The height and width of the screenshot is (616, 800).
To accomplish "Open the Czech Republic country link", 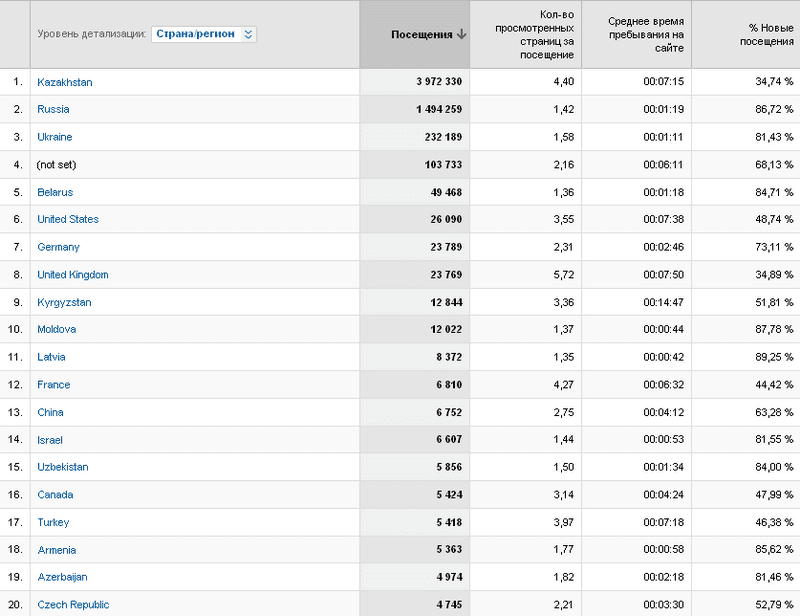I will tap(73, 605).
